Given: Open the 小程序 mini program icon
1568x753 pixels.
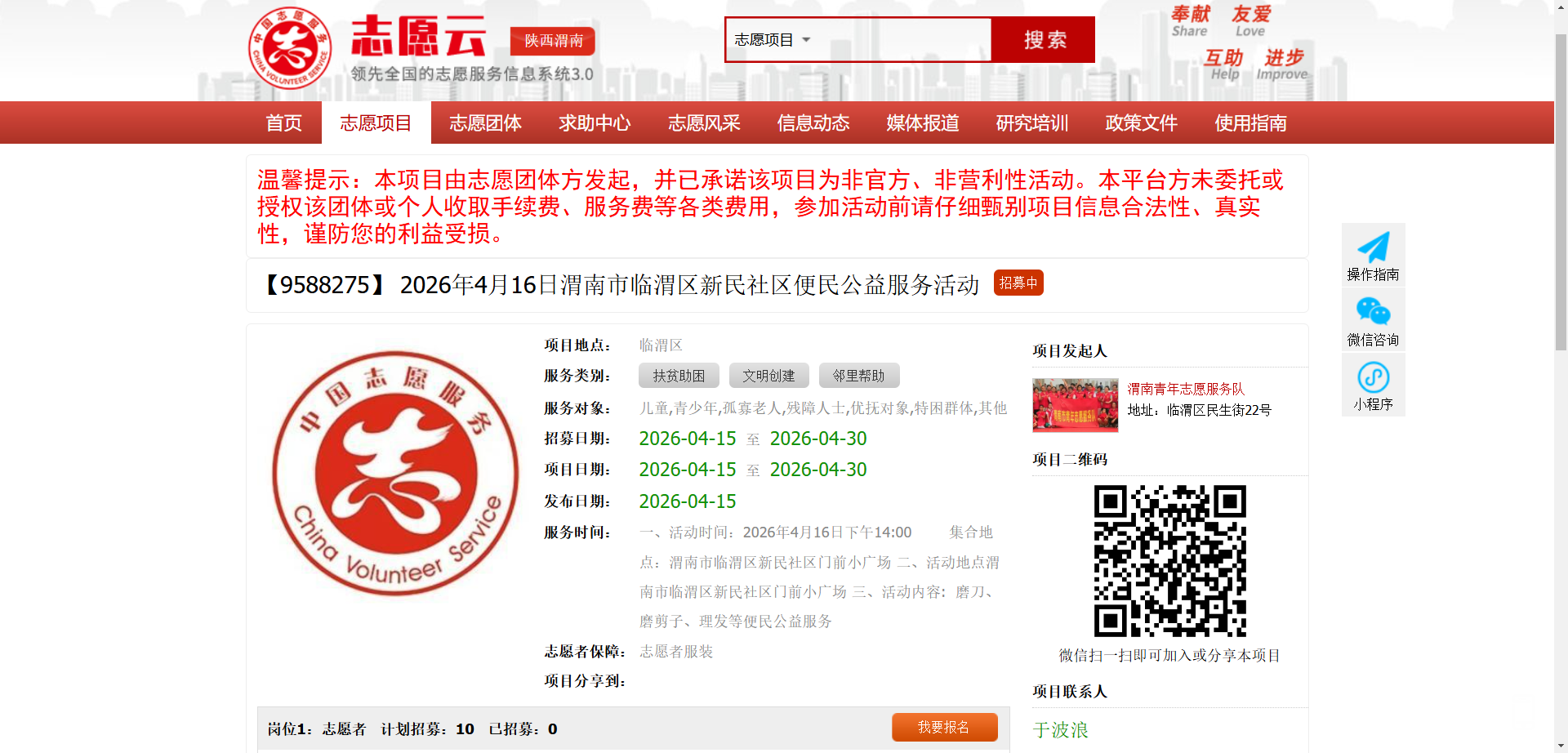Looking at the screenshot, I should click(1373, 377).
